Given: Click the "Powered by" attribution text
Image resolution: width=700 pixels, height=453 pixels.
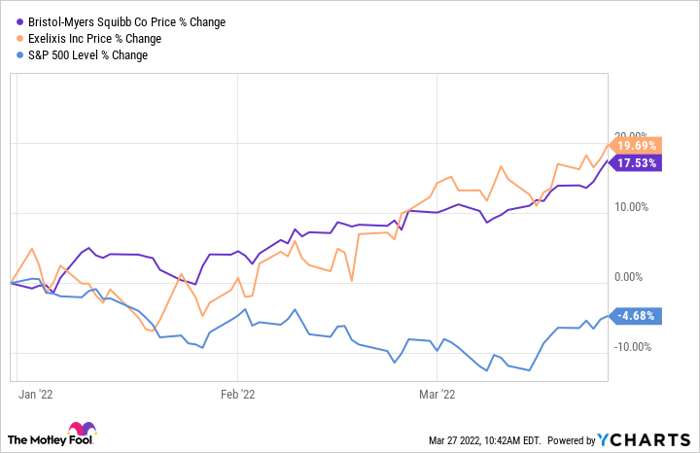Looking at the screenshot, I should click(570, 440).
